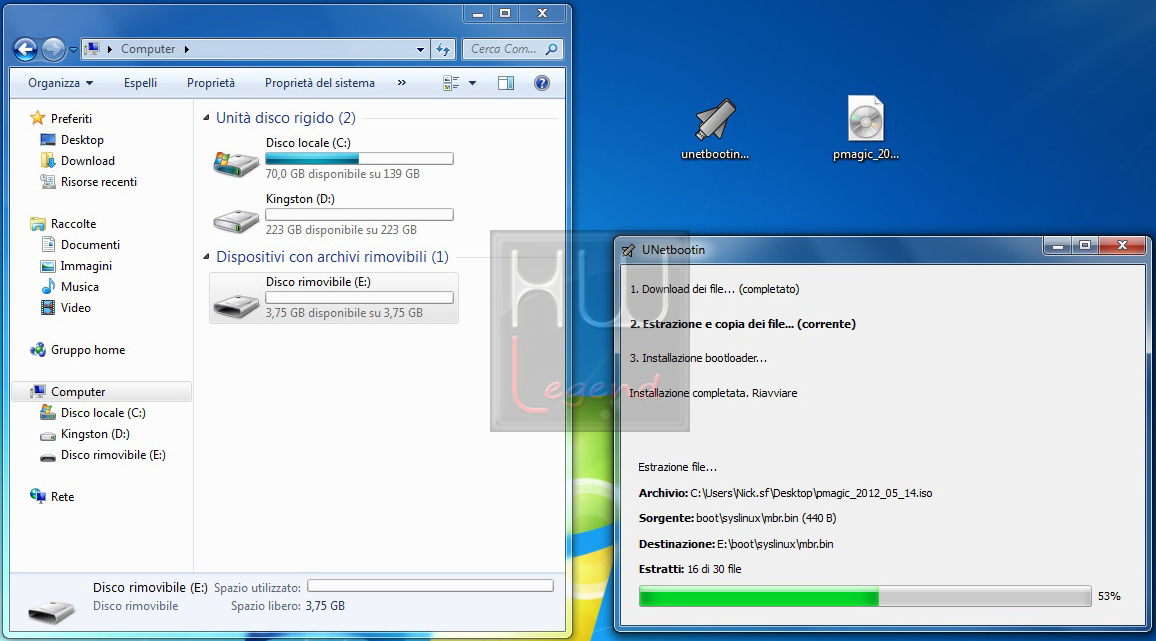The height and width of the screenshot is (641, 1156).
Task: Click Proprietà del sistema
Action: point(320,83)
